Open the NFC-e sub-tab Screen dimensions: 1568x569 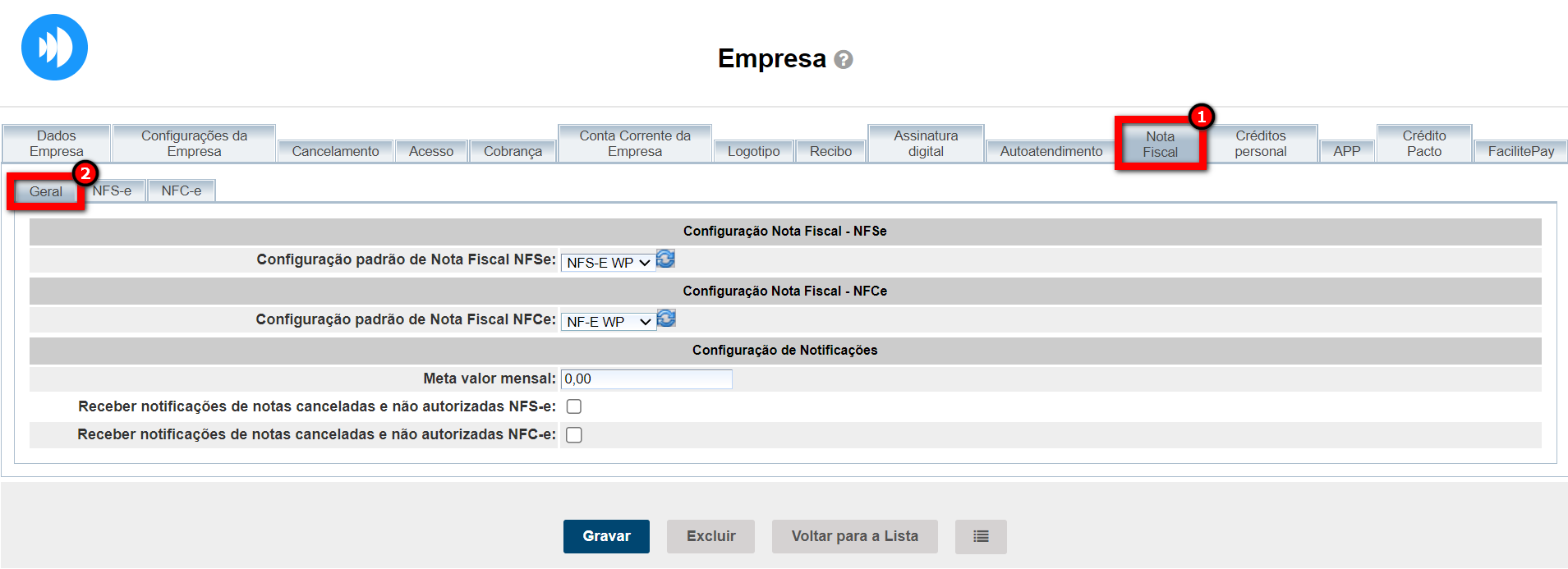point(182,190)
